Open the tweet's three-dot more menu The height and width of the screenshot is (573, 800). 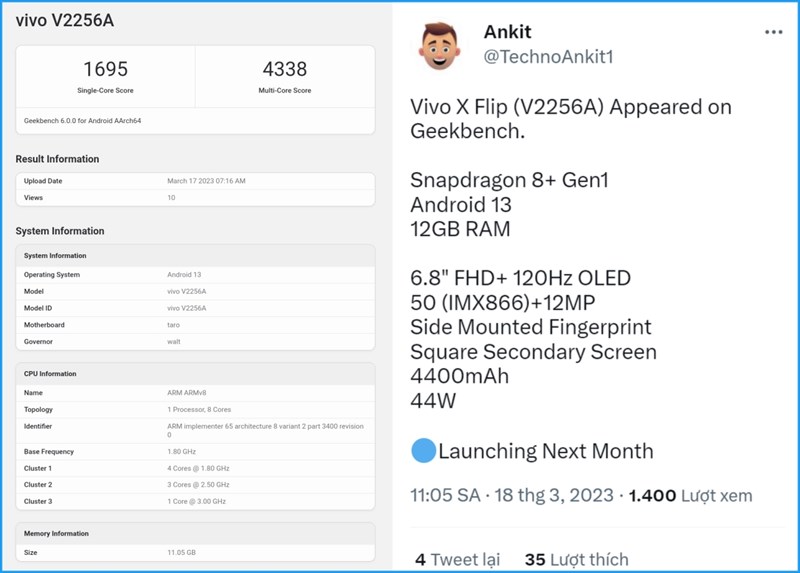pos(773,32)
